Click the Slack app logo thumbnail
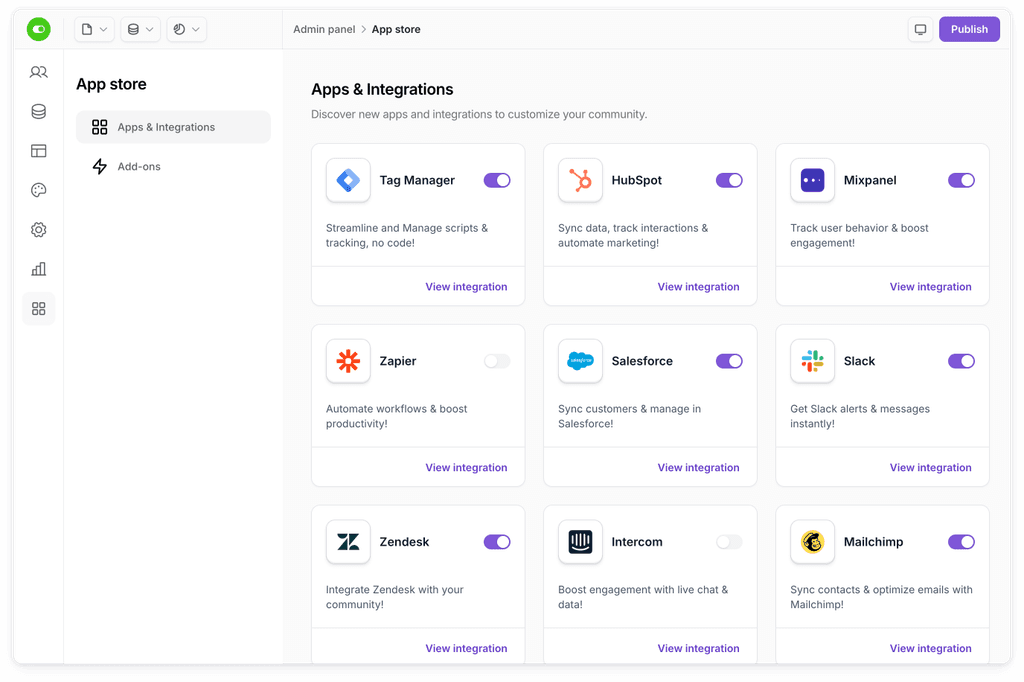1024x682 pixels. [812, 361]
